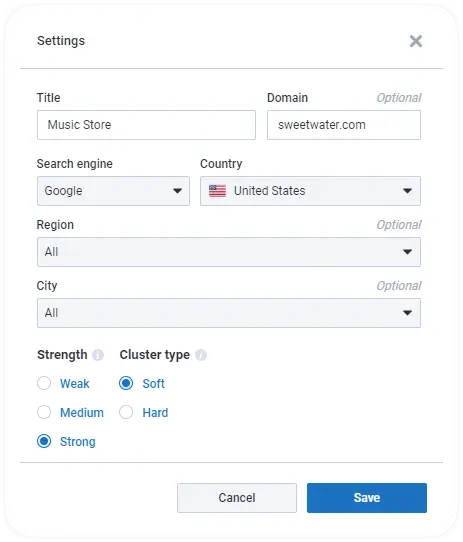This screenshot has height=542, width=463.
Task: Open the City dropdown
Action: (229, 313)
